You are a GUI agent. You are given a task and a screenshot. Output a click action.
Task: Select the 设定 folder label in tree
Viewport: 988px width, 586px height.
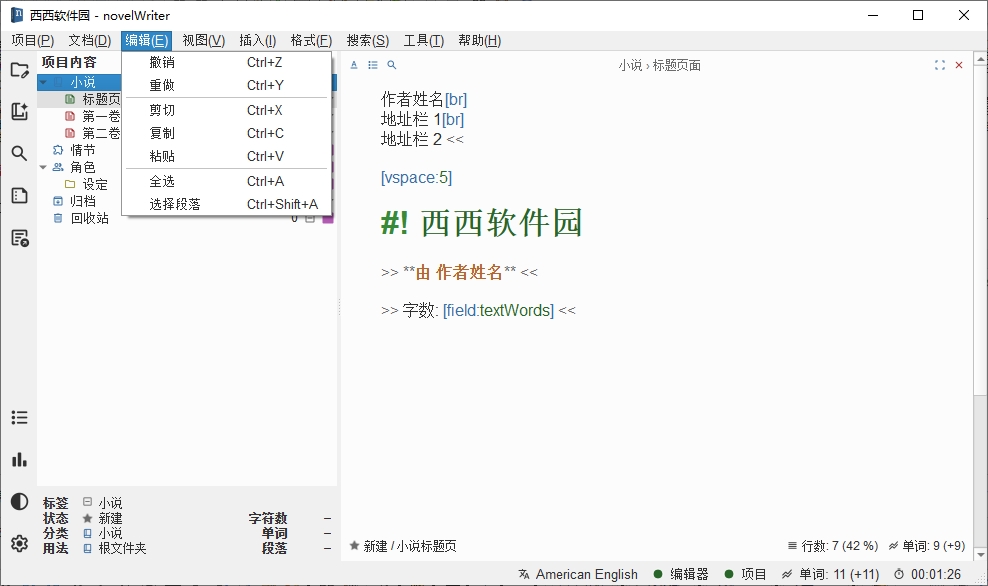[95, 184]
